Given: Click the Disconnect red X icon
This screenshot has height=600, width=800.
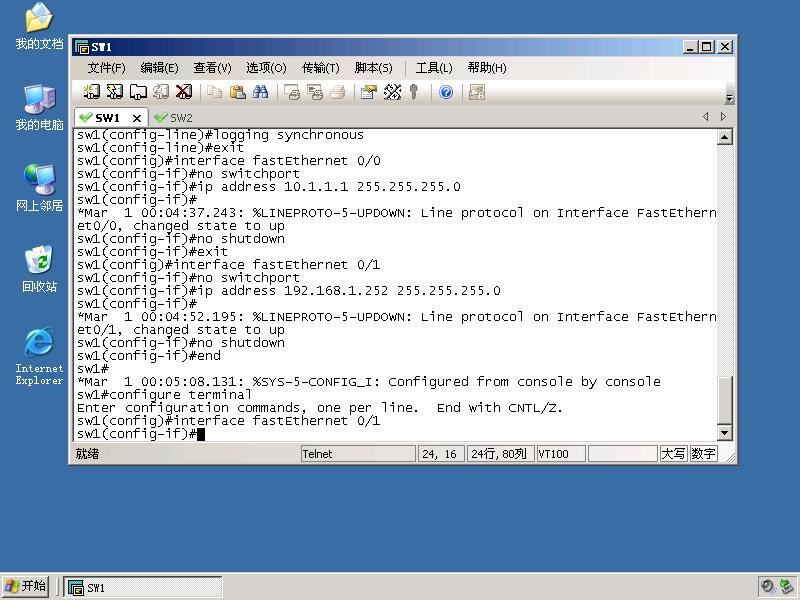Looking at the screenshot, I should click(x=184, y=92).
